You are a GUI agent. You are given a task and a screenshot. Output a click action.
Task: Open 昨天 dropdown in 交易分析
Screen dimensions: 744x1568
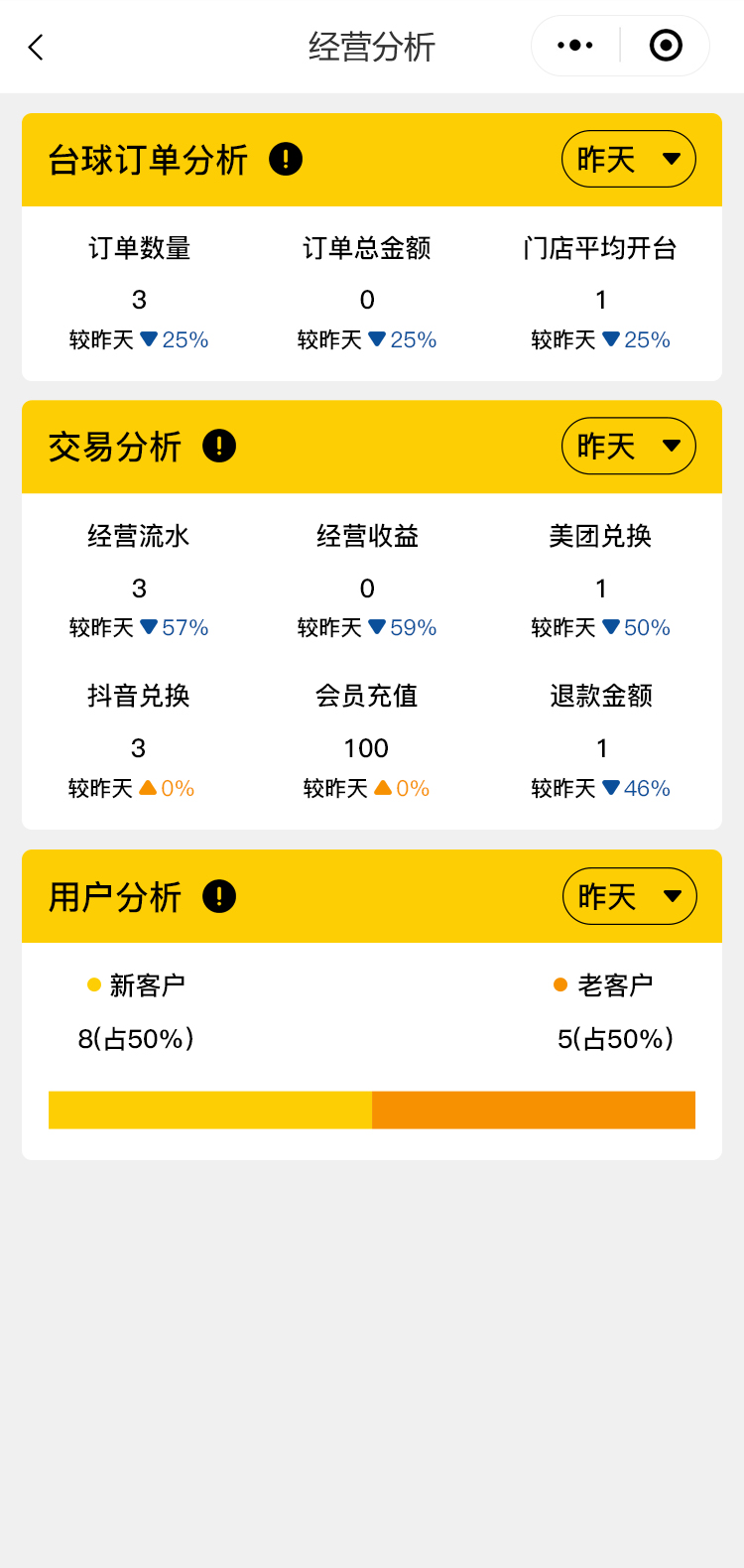point(628,447)
